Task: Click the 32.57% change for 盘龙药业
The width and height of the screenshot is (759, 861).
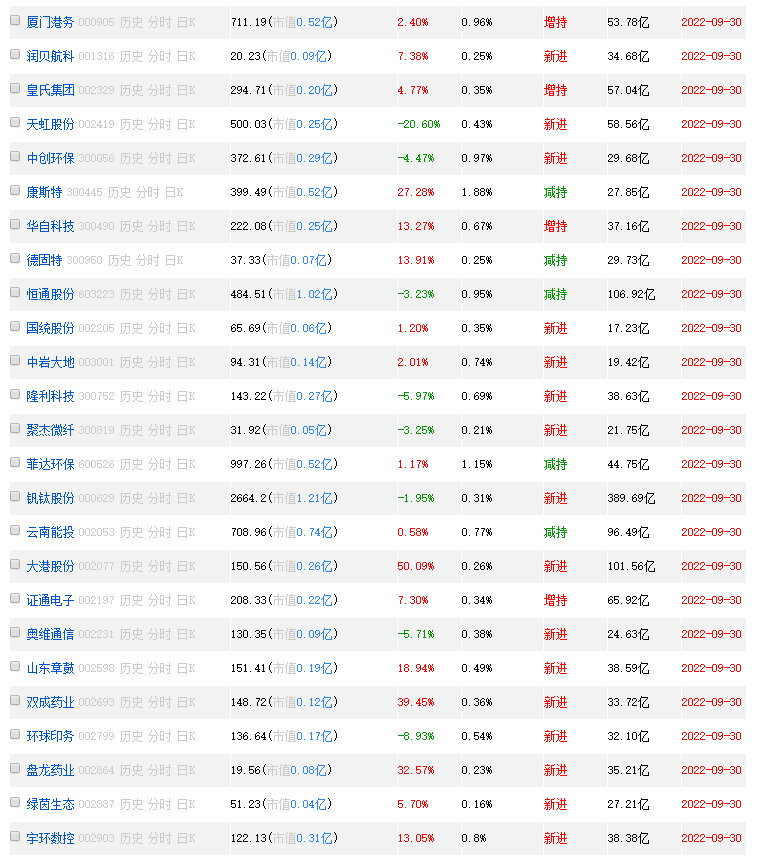Action: click(x=416, y=771)
